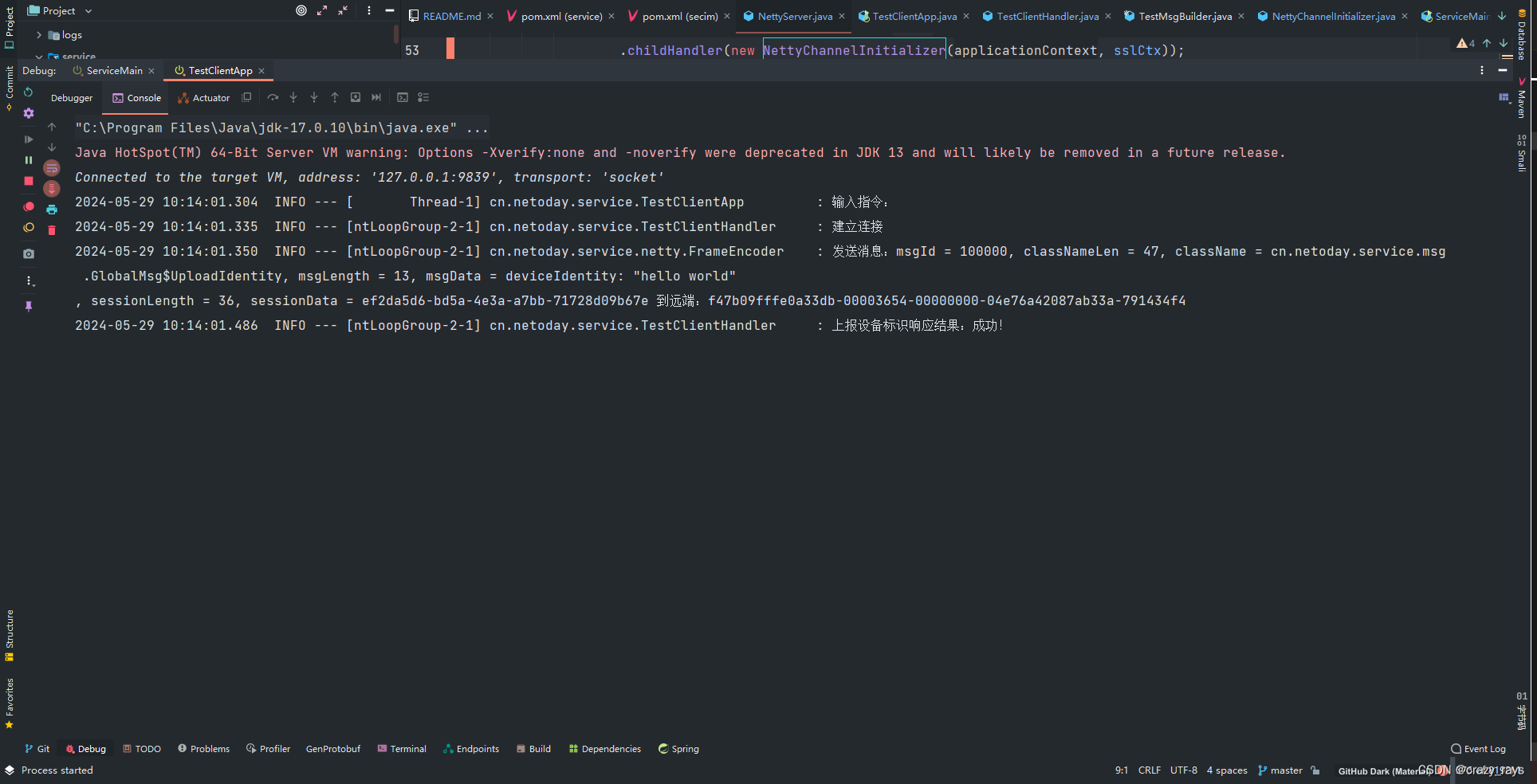This screenshot has height=784, width=1537.
Task: Toggle soft-wrap for console output
Action: [x=52, y=168]
